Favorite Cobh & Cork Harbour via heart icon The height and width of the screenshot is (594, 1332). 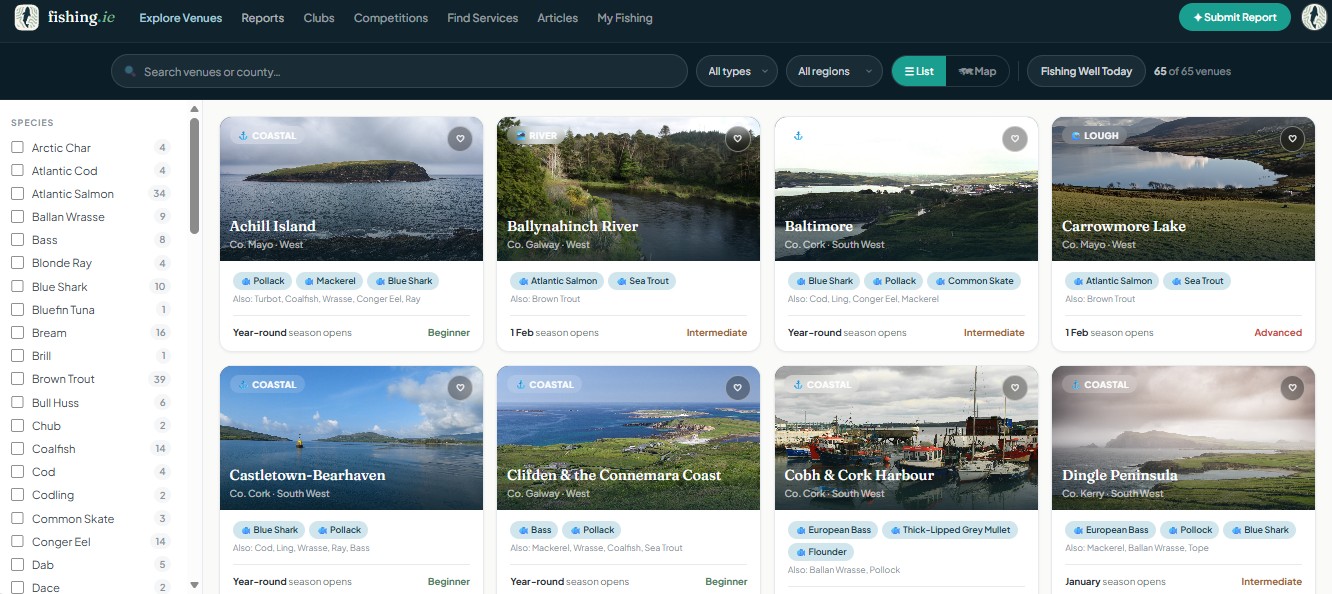pyautogui.click(x=1014, y=387)
